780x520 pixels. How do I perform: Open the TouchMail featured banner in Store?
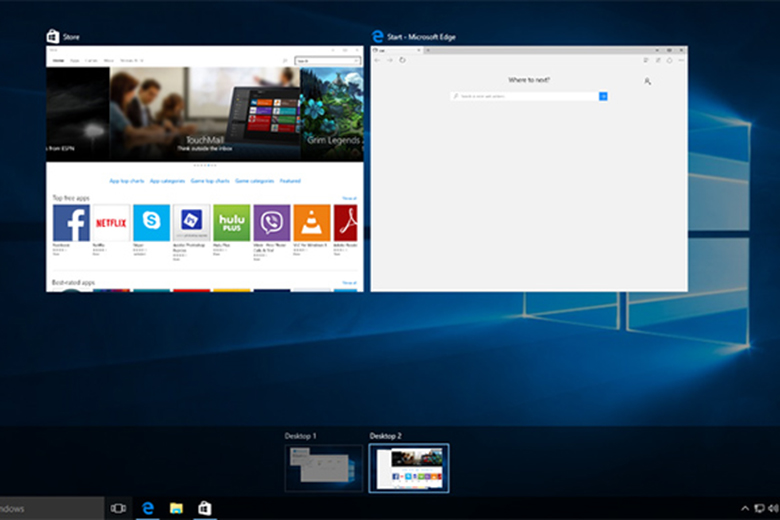pyautogui.click(x=205, y=114)
